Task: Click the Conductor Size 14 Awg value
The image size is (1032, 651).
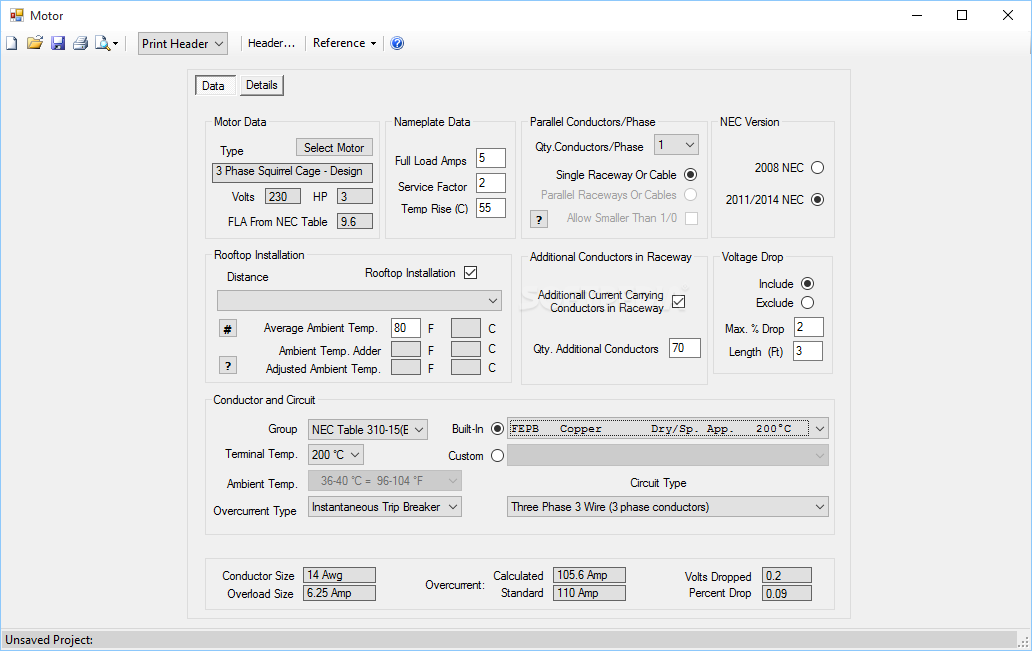Action: point(339,575)
